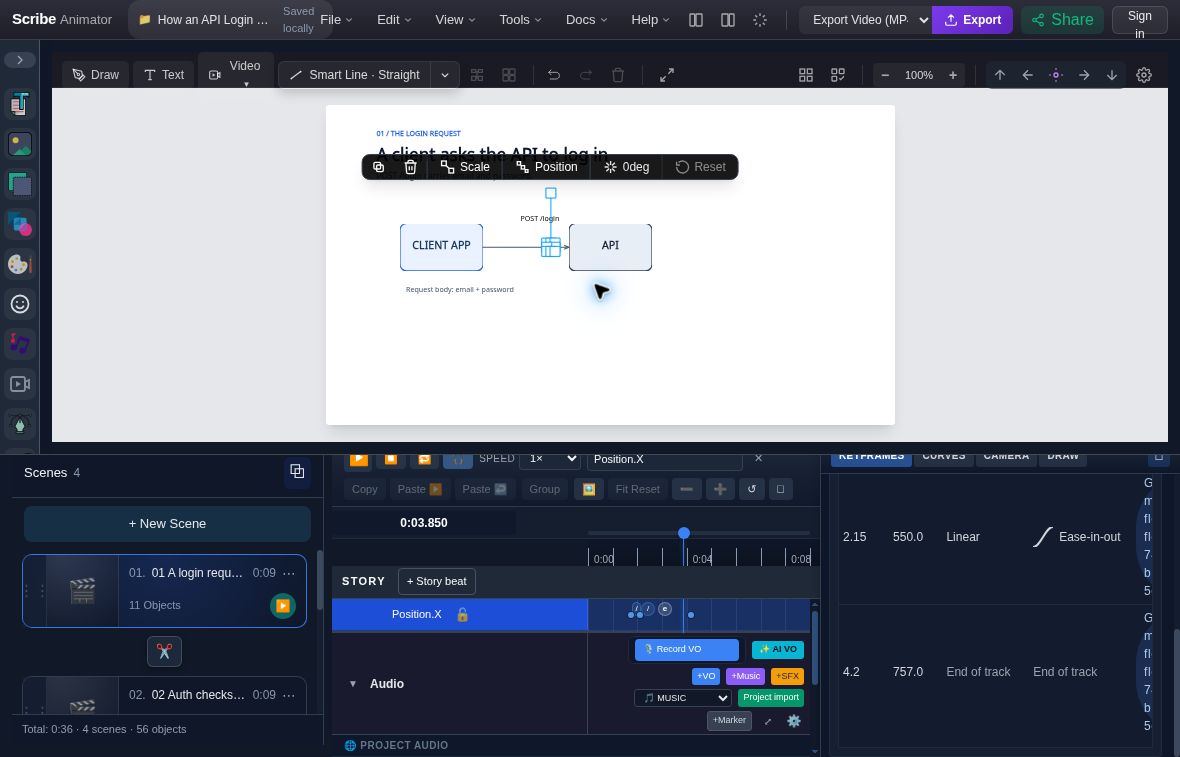The width and height of the screenshot is (1180, 757).
Task: Zoom in with the plus icon
Action: point(953,74)
